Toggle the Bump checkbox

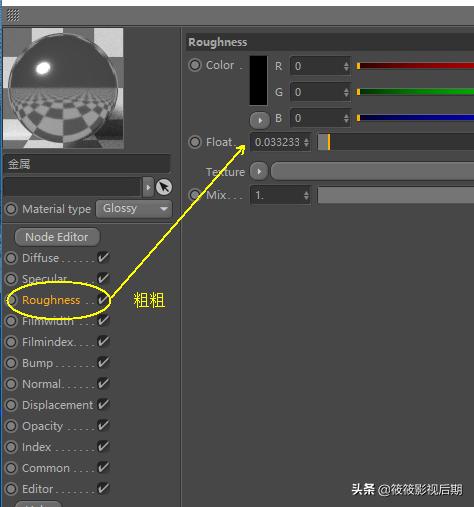[x=103, y=362]
